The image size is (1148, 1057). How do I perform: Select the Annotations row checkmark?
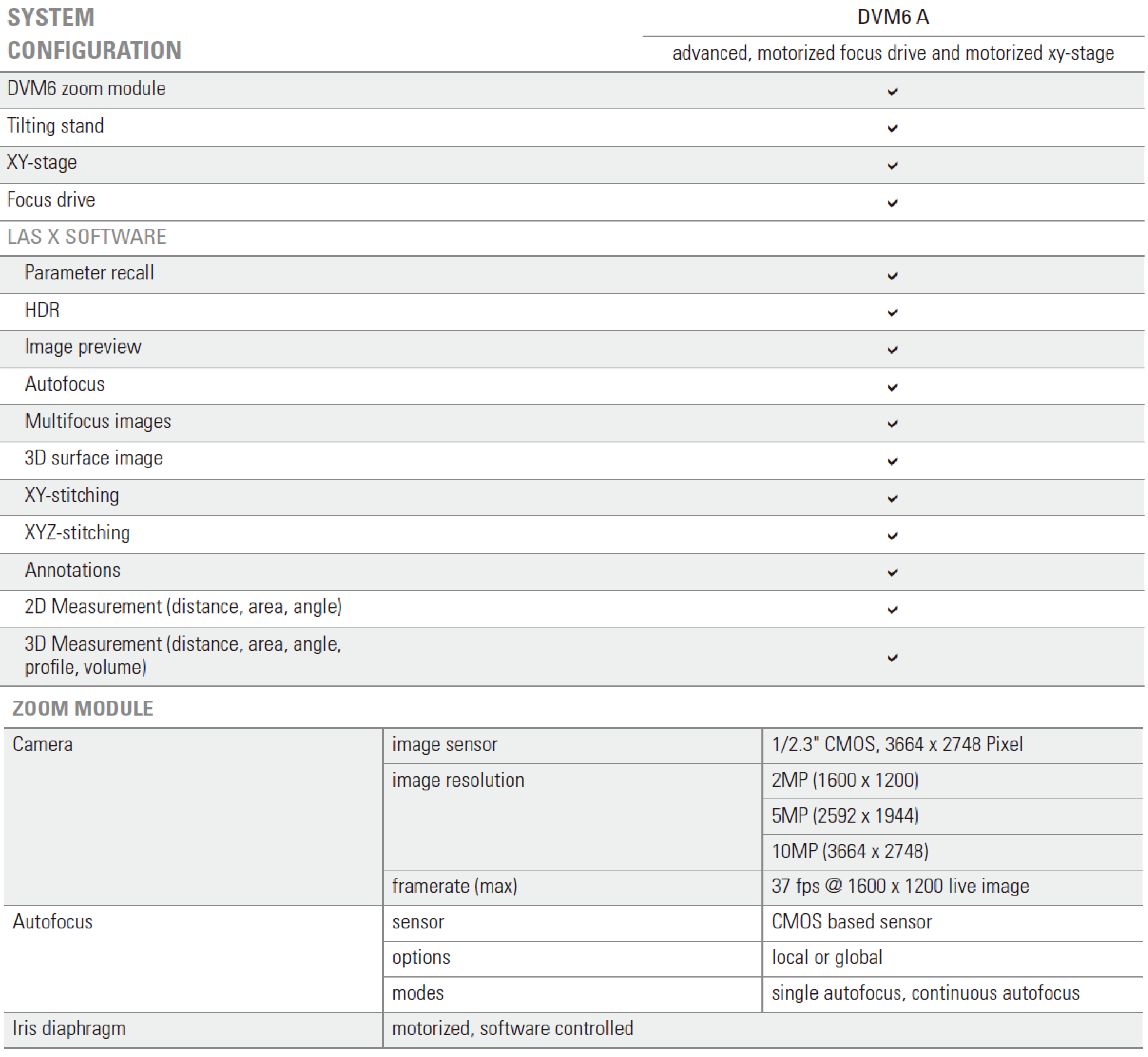pyautogui.click(x=892, y=573)
